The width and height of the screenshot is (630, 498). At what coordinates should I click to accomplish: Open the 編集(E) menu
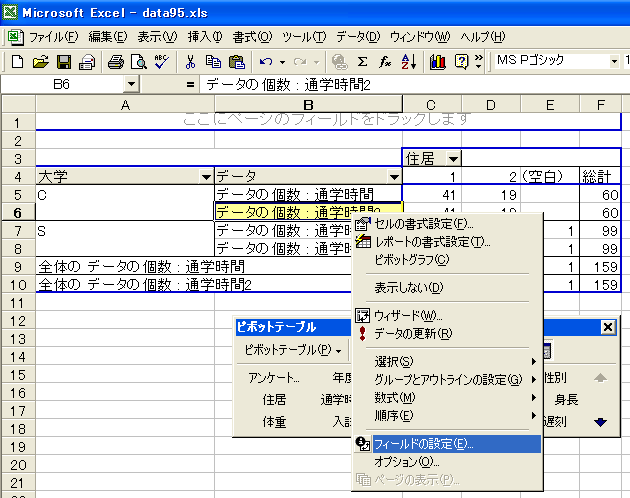[x=108, y=37]
